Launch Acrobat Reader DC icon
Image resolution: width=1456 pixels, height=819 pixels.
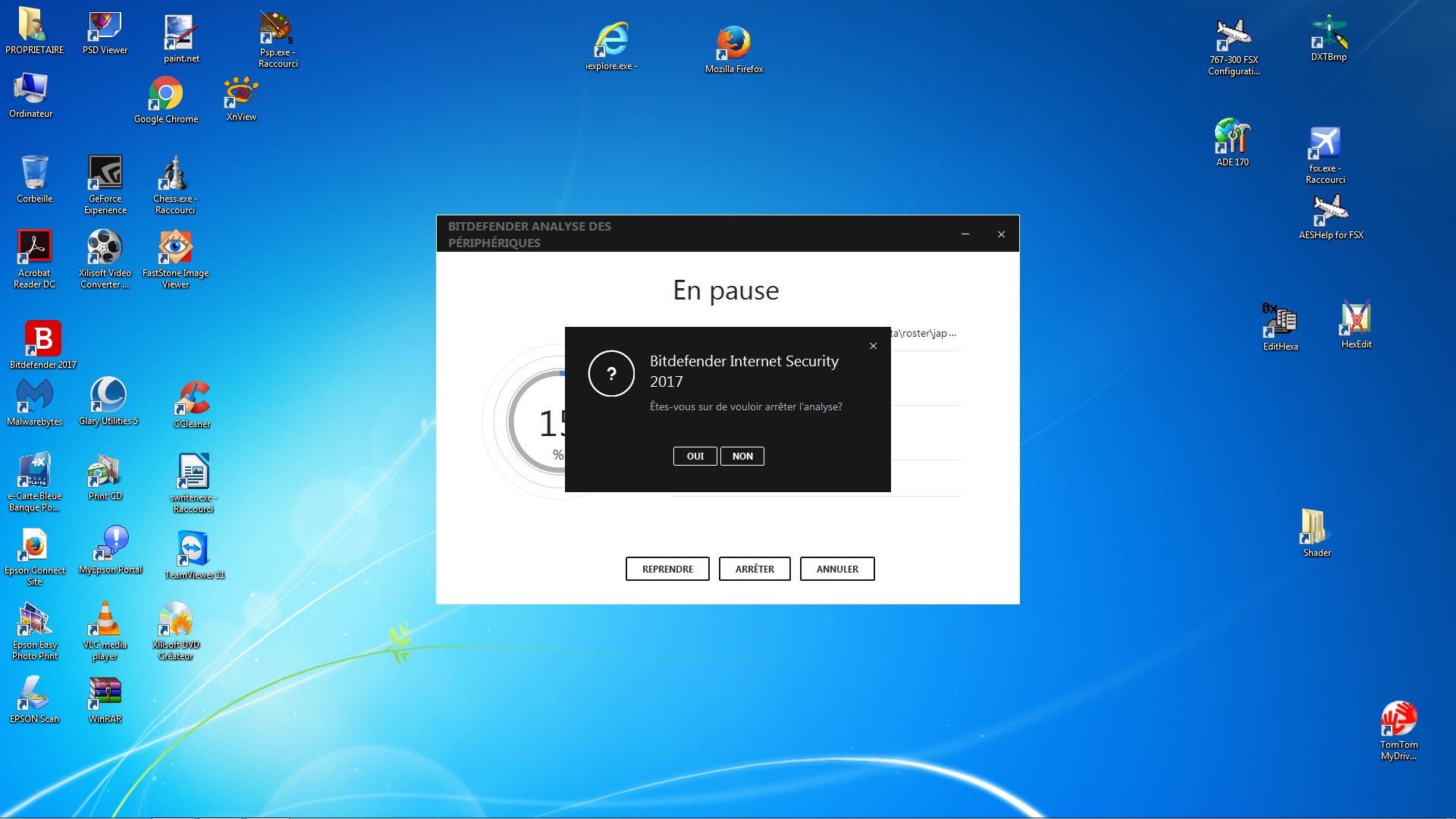[34, 259]
